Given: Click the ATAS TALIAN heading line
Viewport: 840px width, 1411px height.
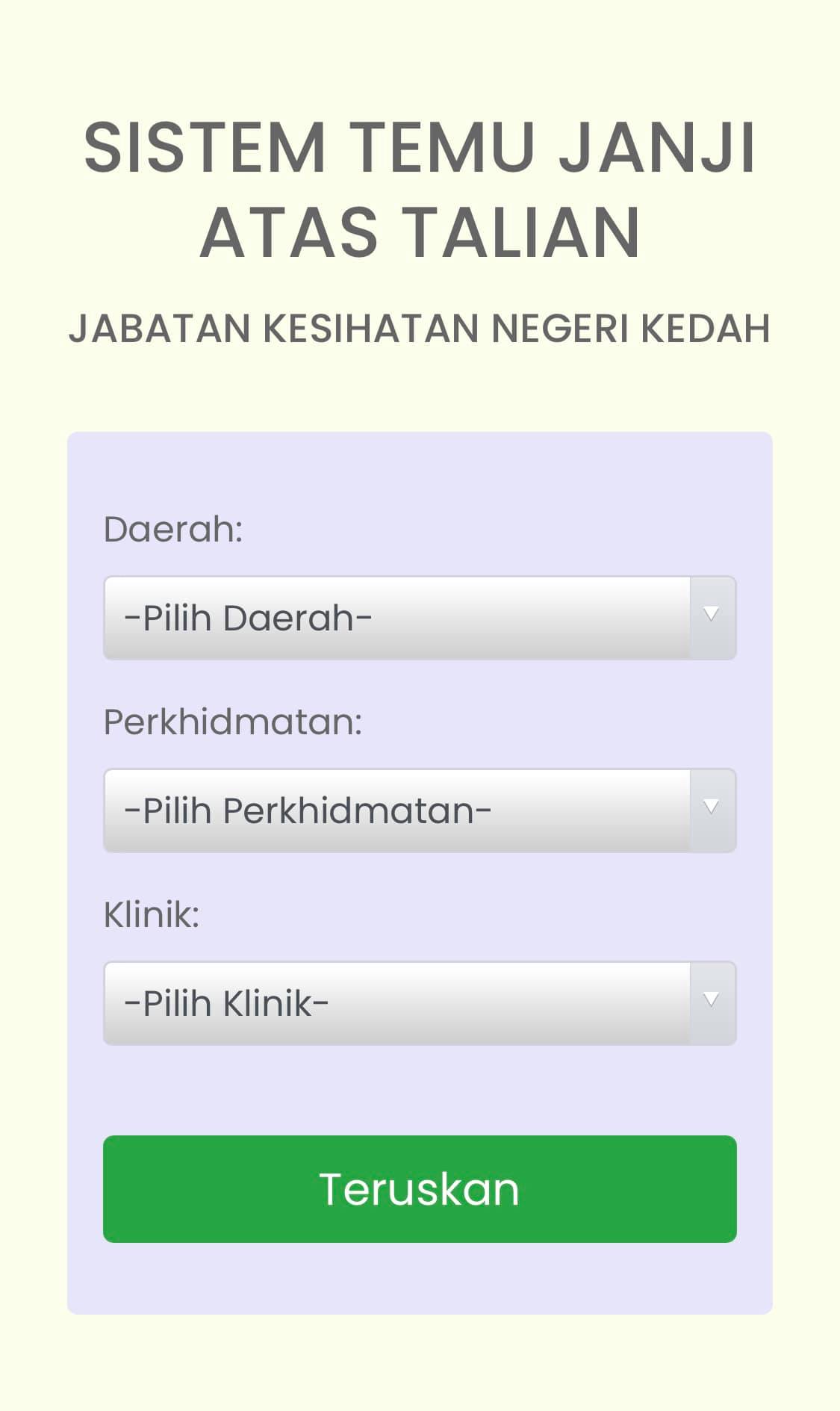Looking at the screenshot, I should [420, 232].
